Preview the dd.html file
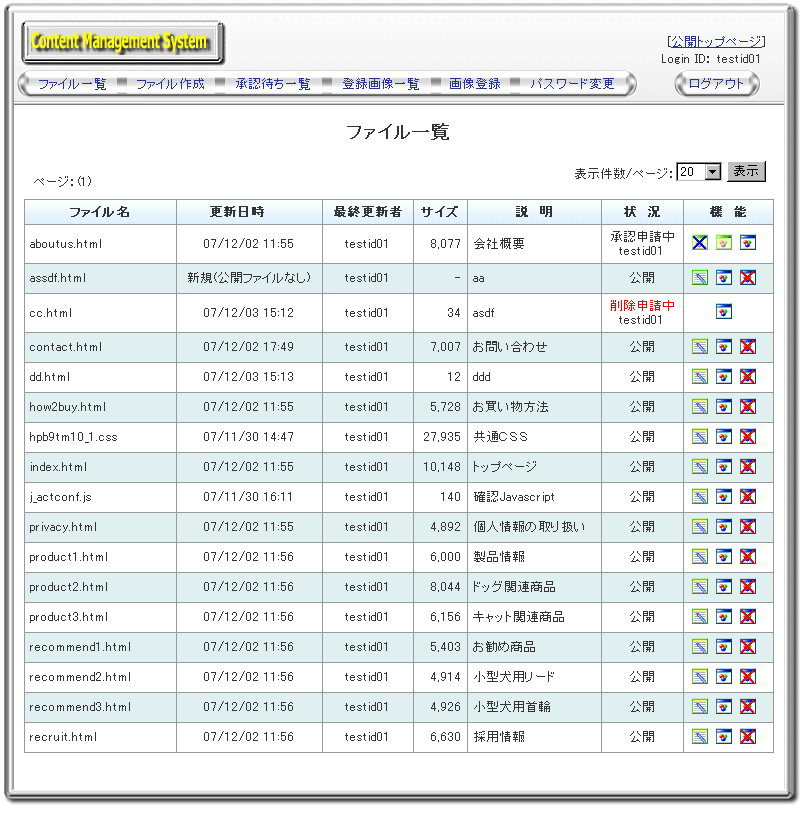Viewport: 802px width, 827px height. tap(724, 377)
